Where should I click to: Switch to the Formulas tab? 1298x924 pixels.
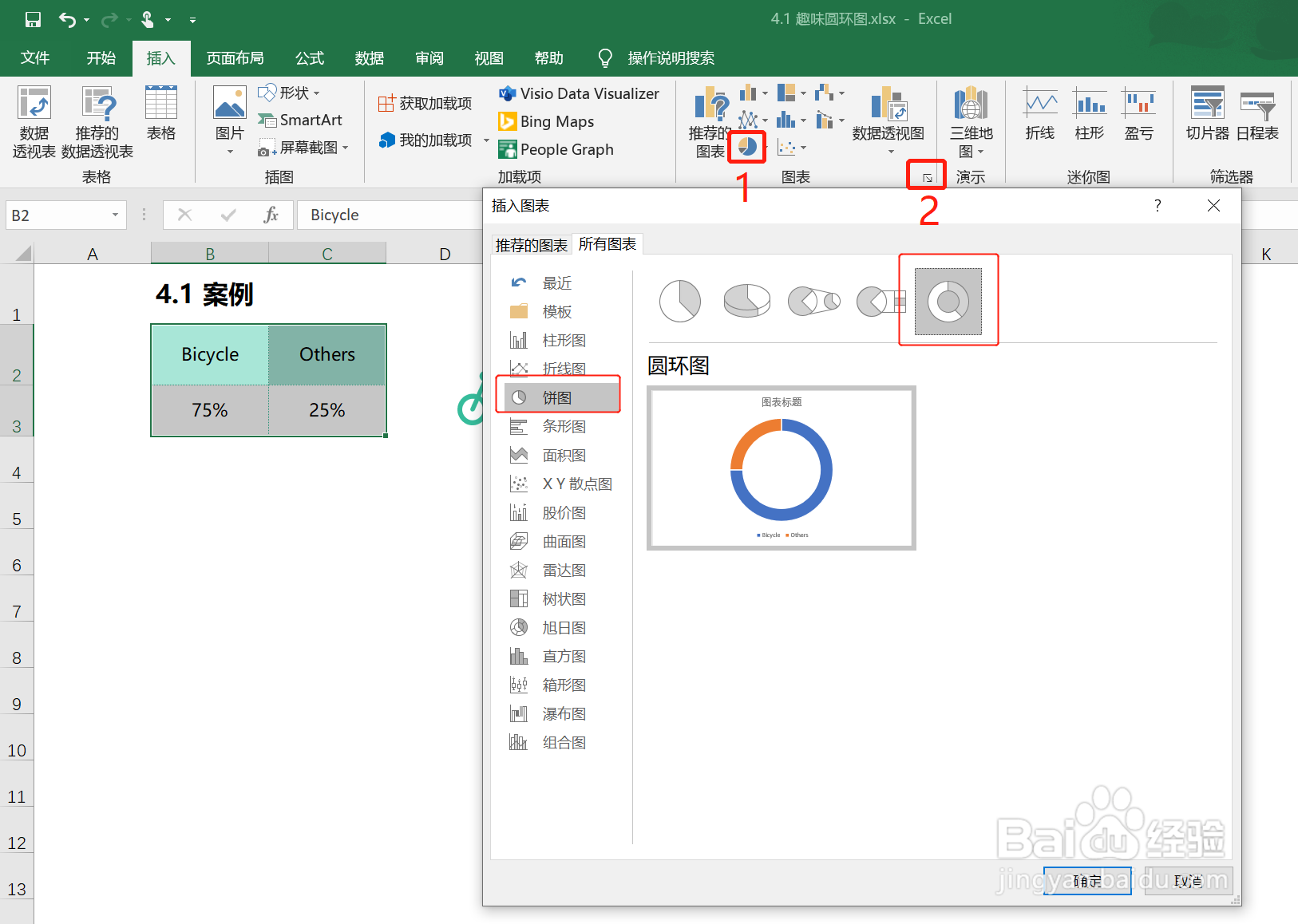pyautogui.click(x=310, y=58)
